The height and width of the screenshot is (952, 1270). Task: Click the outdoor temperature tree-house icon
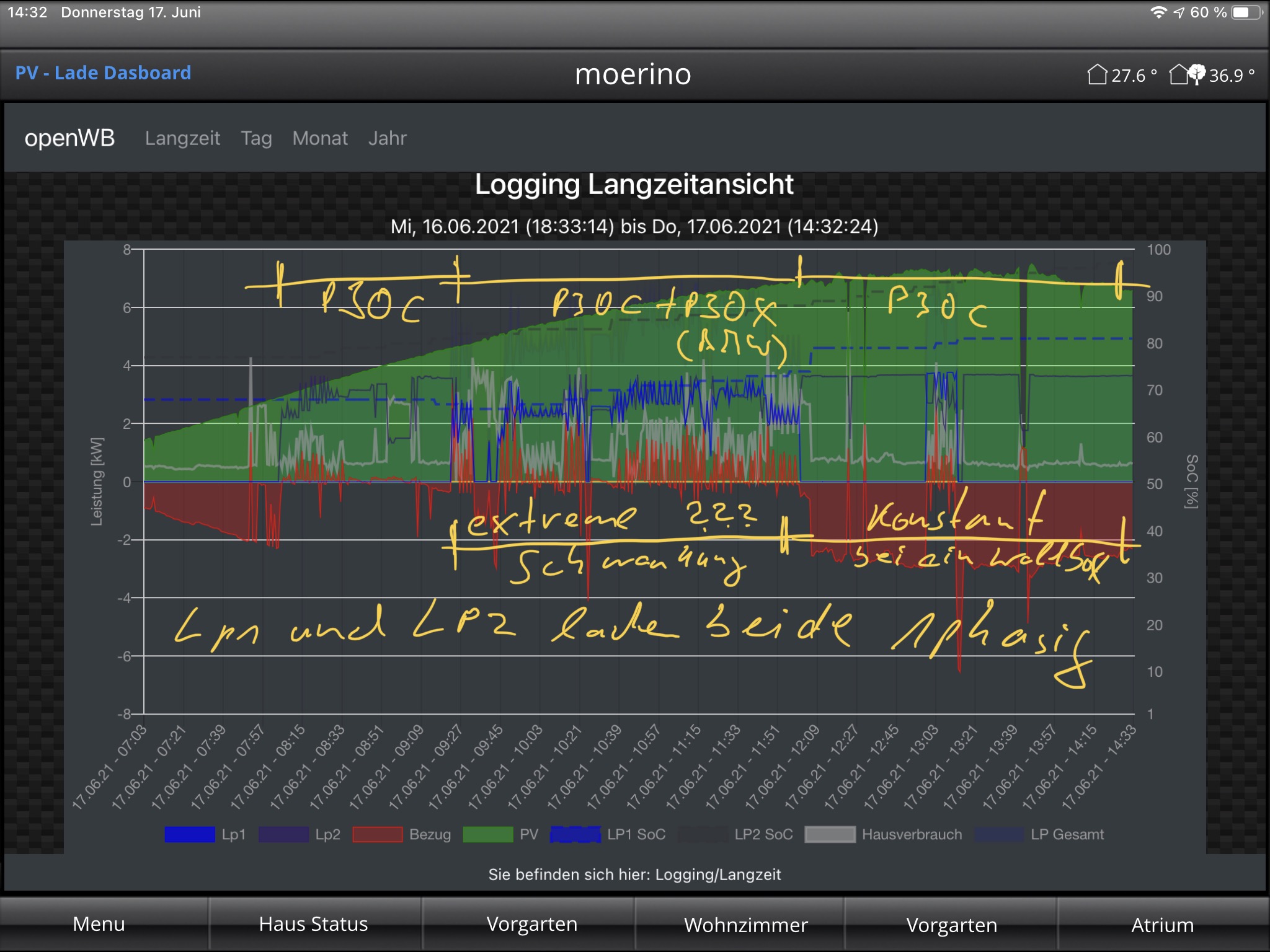click(x=1187, y=74)
